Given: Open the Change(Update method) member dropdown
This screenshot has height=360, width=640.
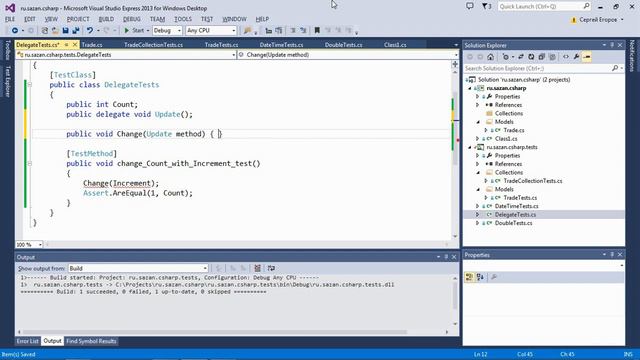Looking at the screenshot, I should (x=348, y=55).
